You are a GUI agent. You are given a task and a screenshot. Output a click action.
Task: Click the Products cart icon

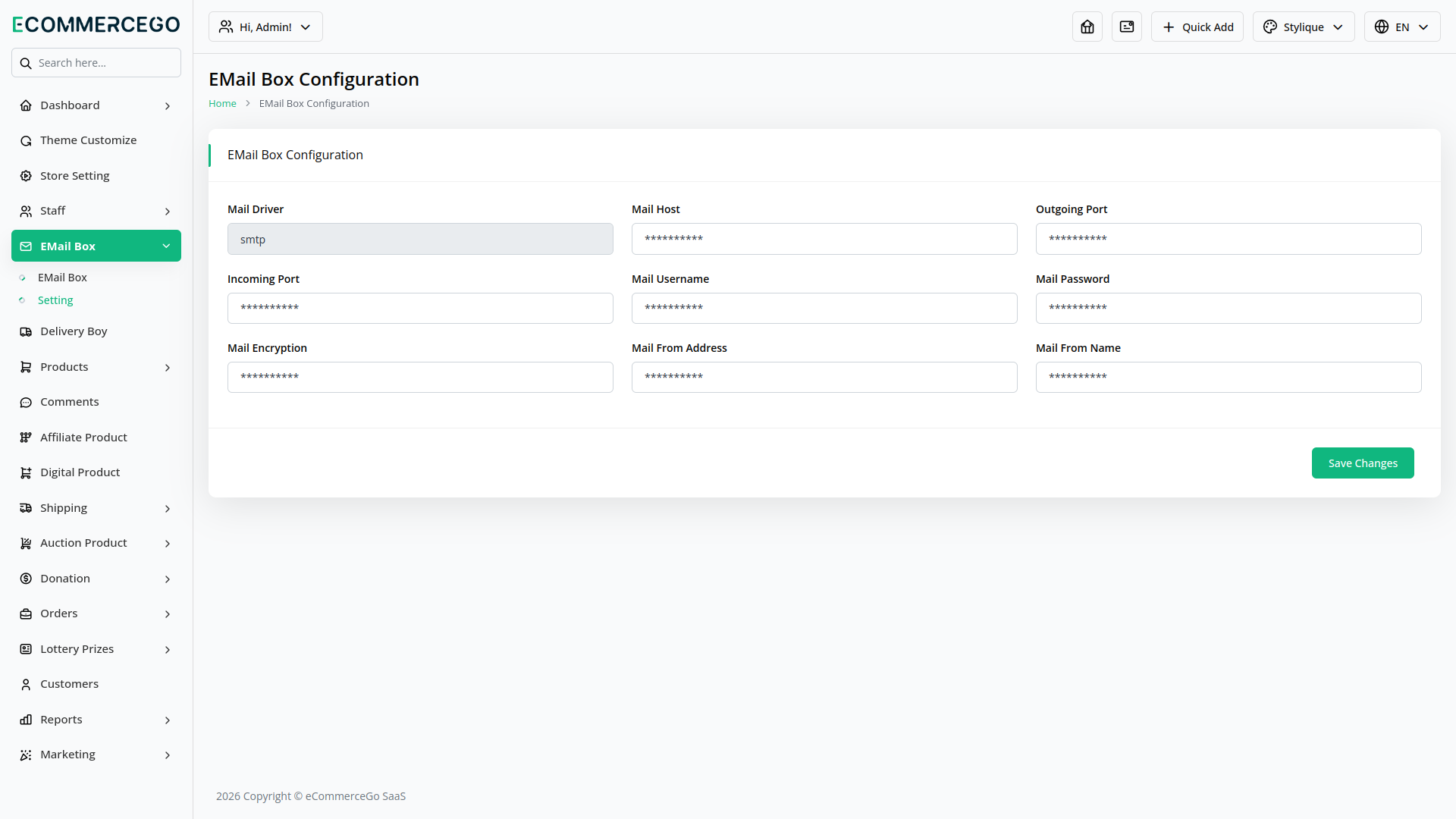pos(26,367)
